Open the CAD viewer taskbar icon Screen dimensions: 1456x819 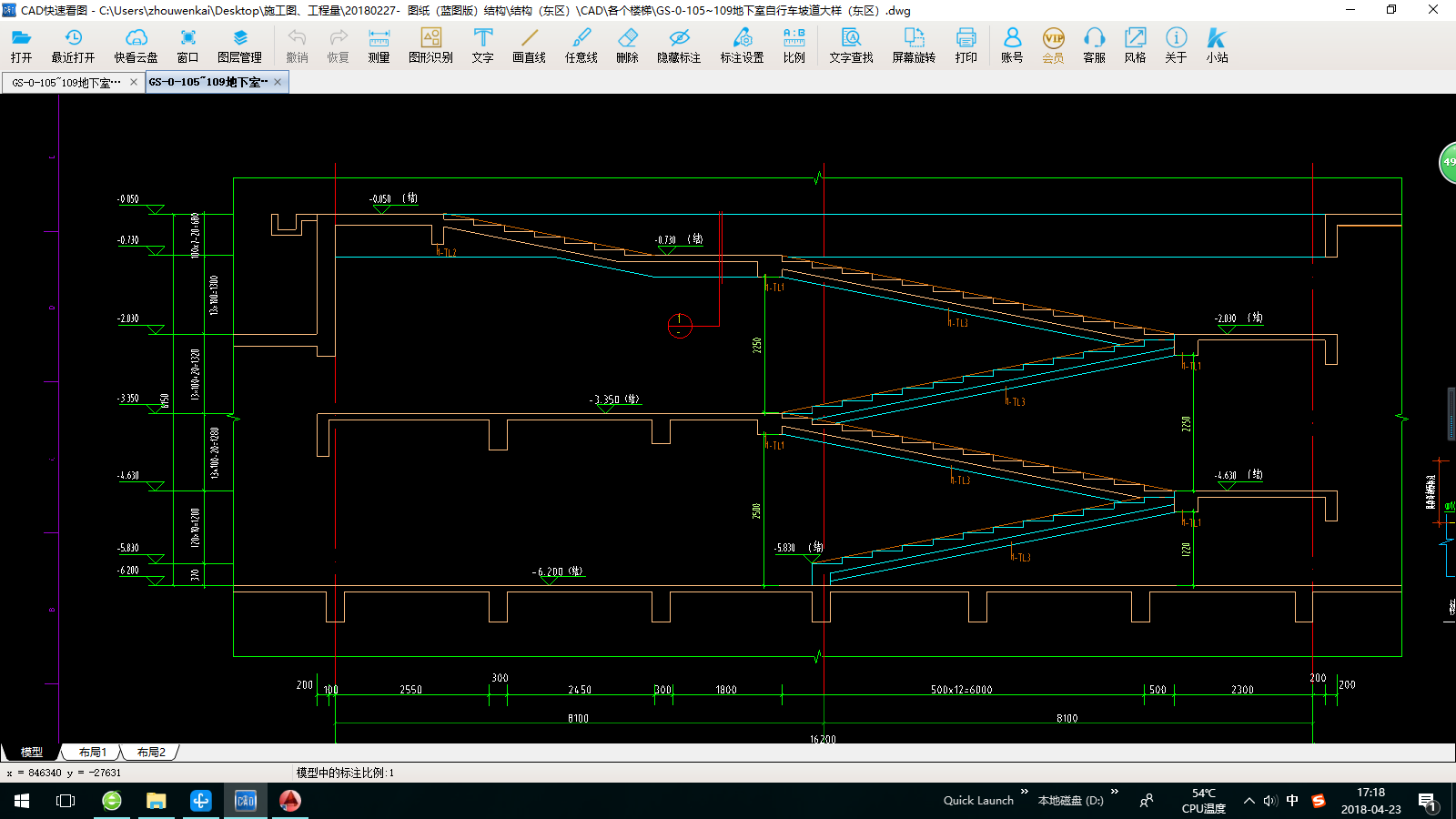[x=246, y=801]
